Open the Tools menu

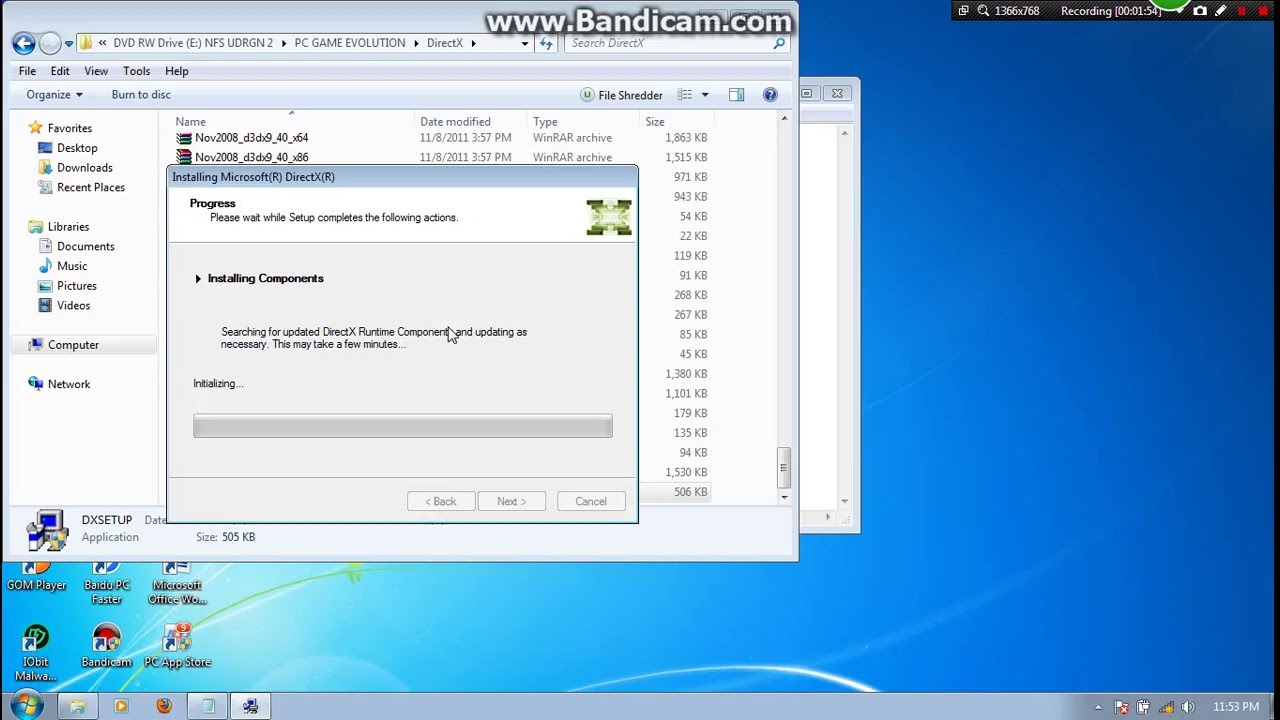click(136, 71)
